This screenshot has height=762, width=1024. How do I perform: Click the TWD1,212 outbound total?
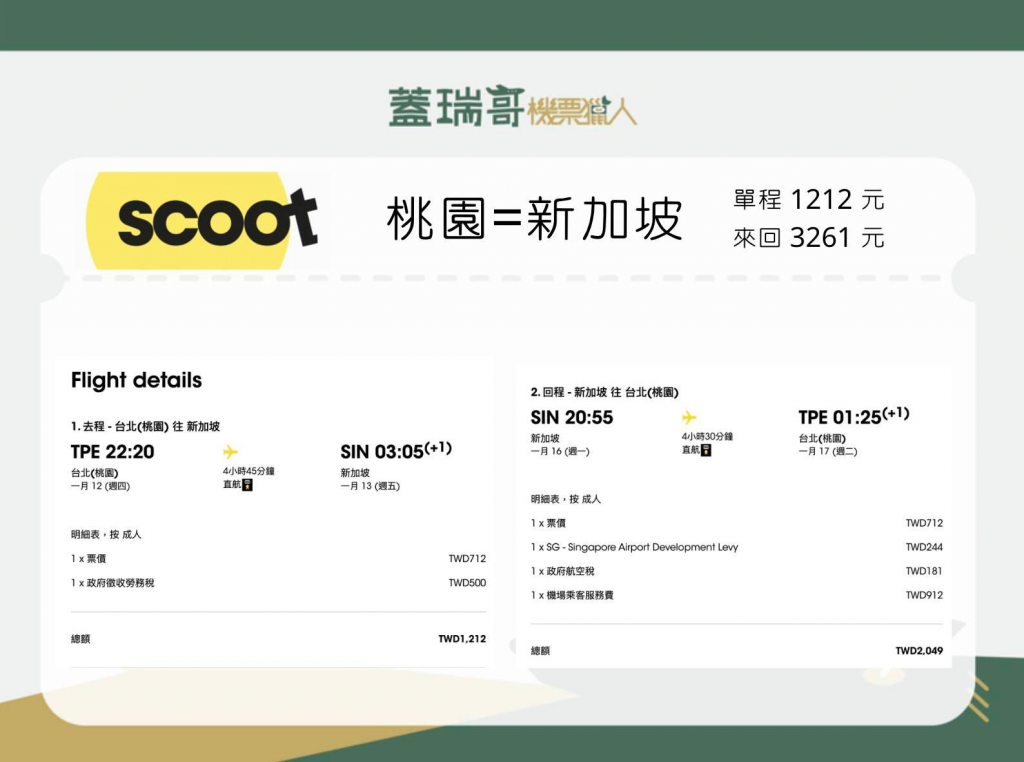[x=462, y=639]
